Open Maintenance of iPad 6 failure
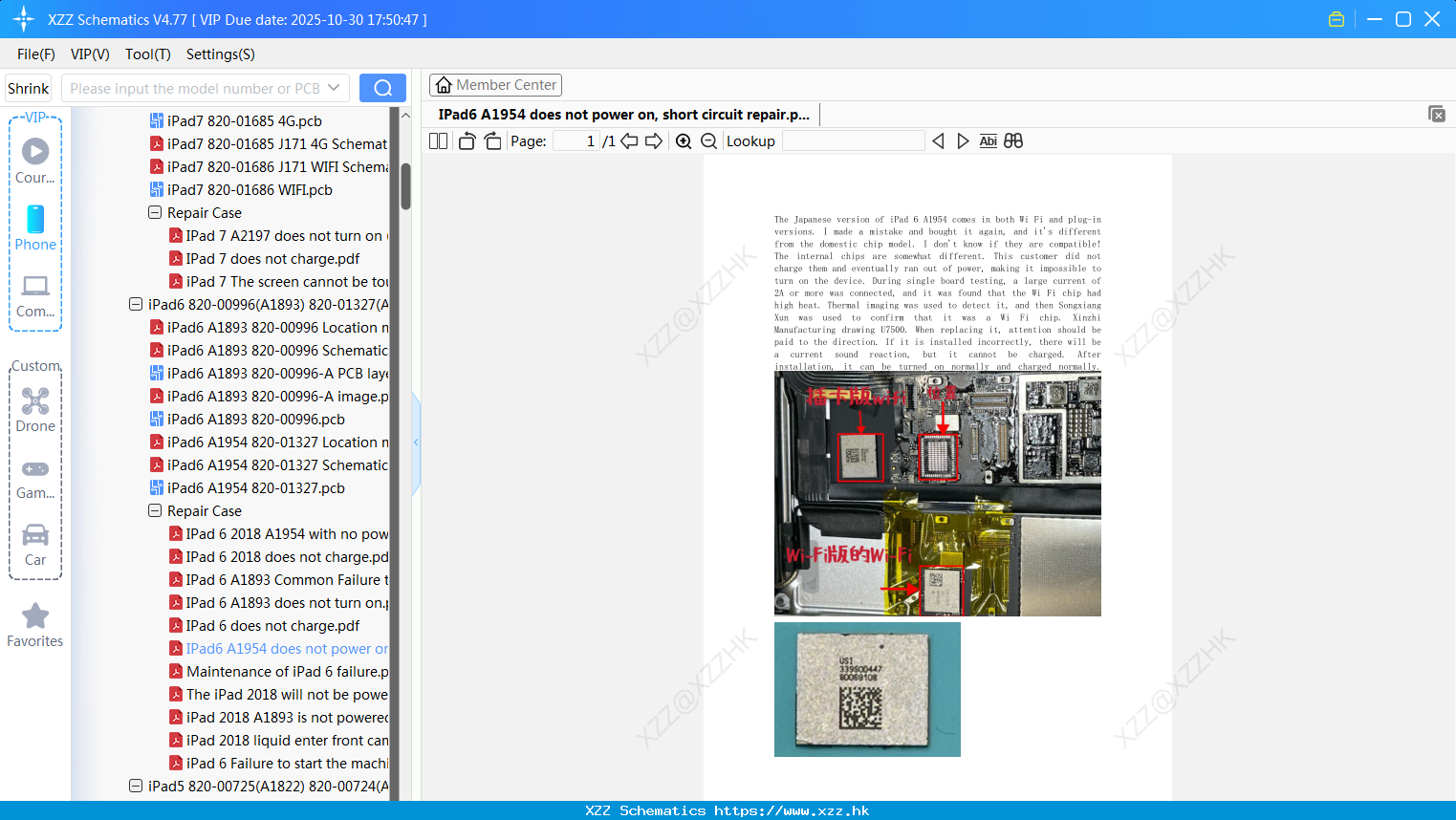 278,671
